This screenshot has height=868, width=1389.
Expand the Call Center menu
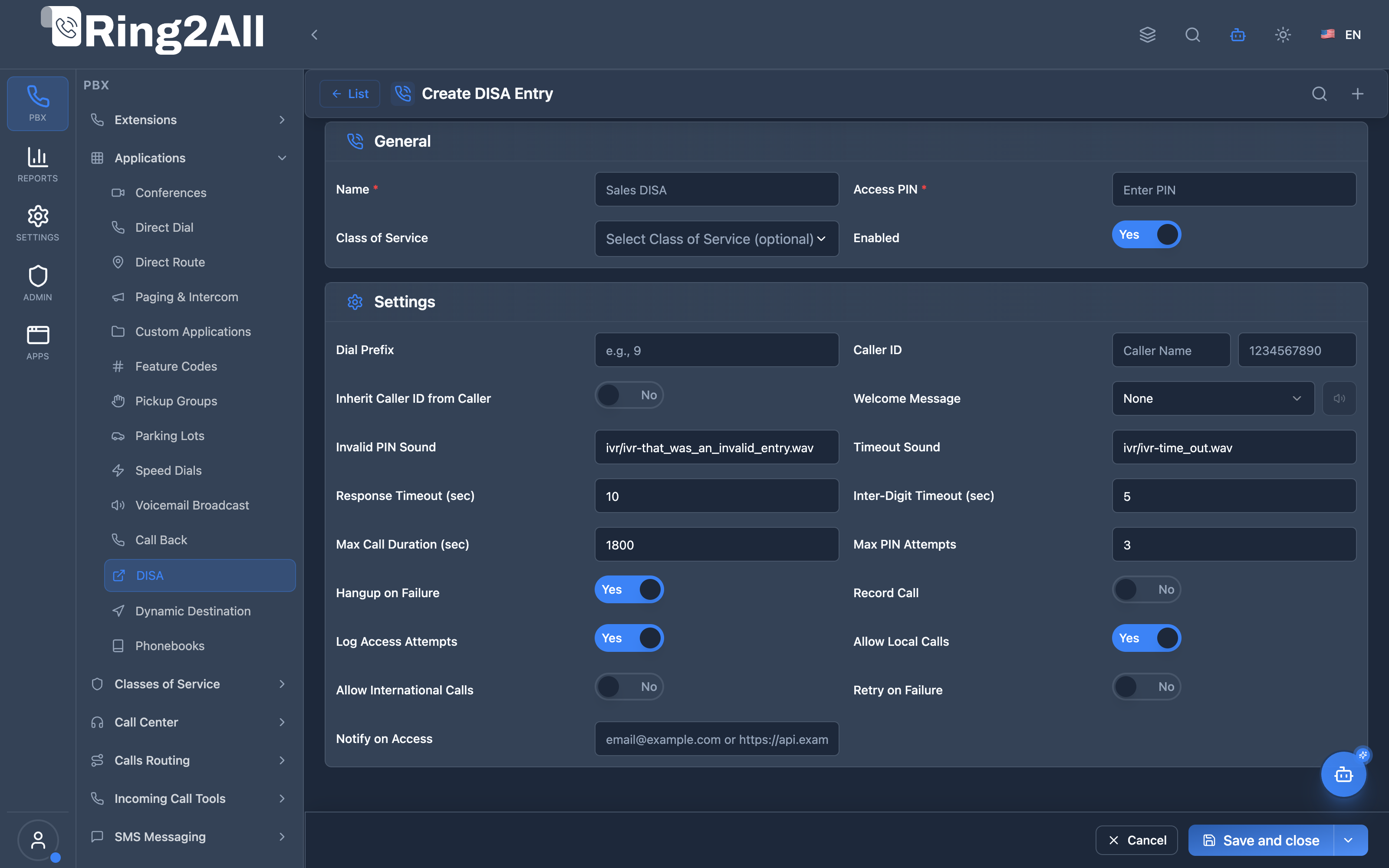(188, 722)
